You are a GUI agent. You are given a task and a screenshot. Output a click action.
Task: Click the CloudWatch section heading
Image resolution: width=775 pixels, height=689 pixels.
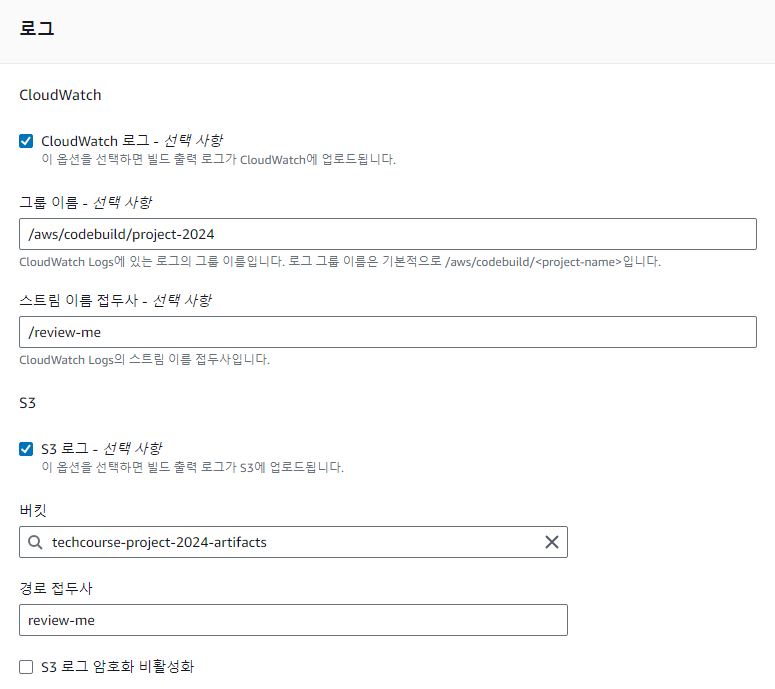point(60,95)
